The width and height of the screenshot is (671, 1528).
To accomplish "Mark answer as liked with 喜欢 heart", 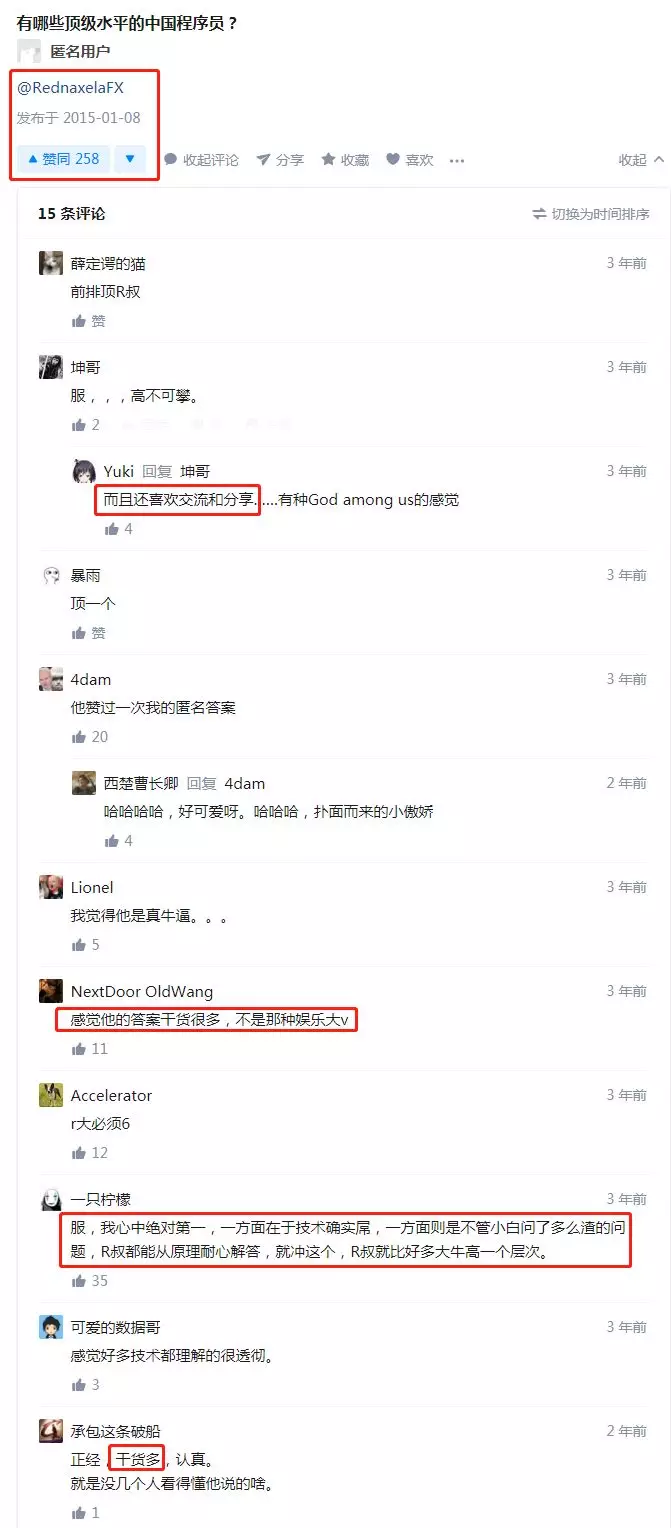I will pyautogui.click(x=410, y=160).
